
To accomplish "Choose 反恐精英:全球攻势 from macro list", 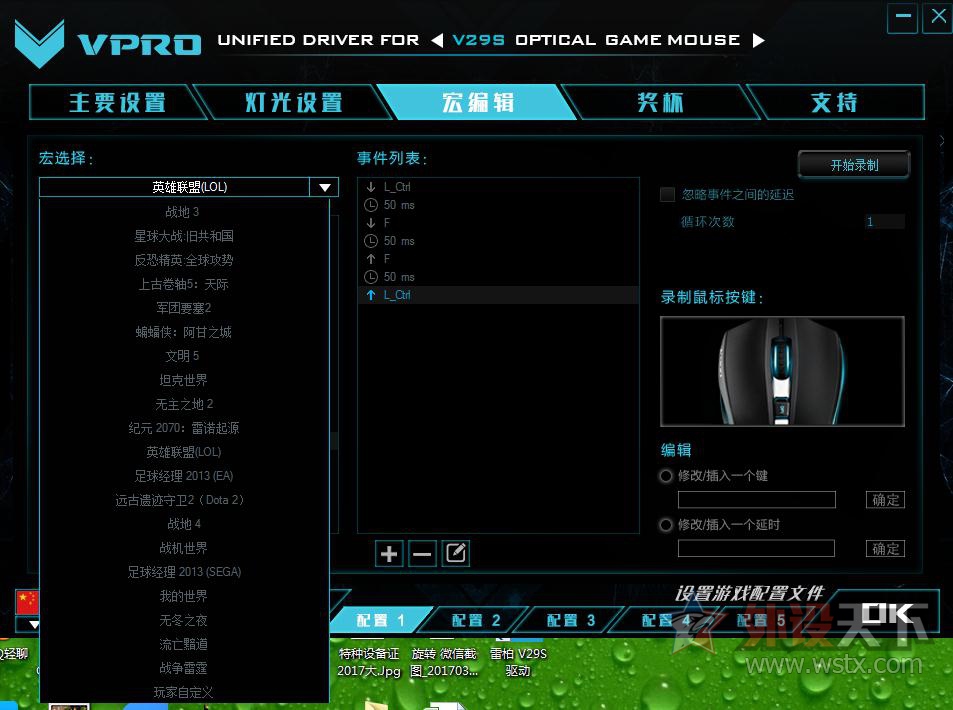I will (184, 260).
